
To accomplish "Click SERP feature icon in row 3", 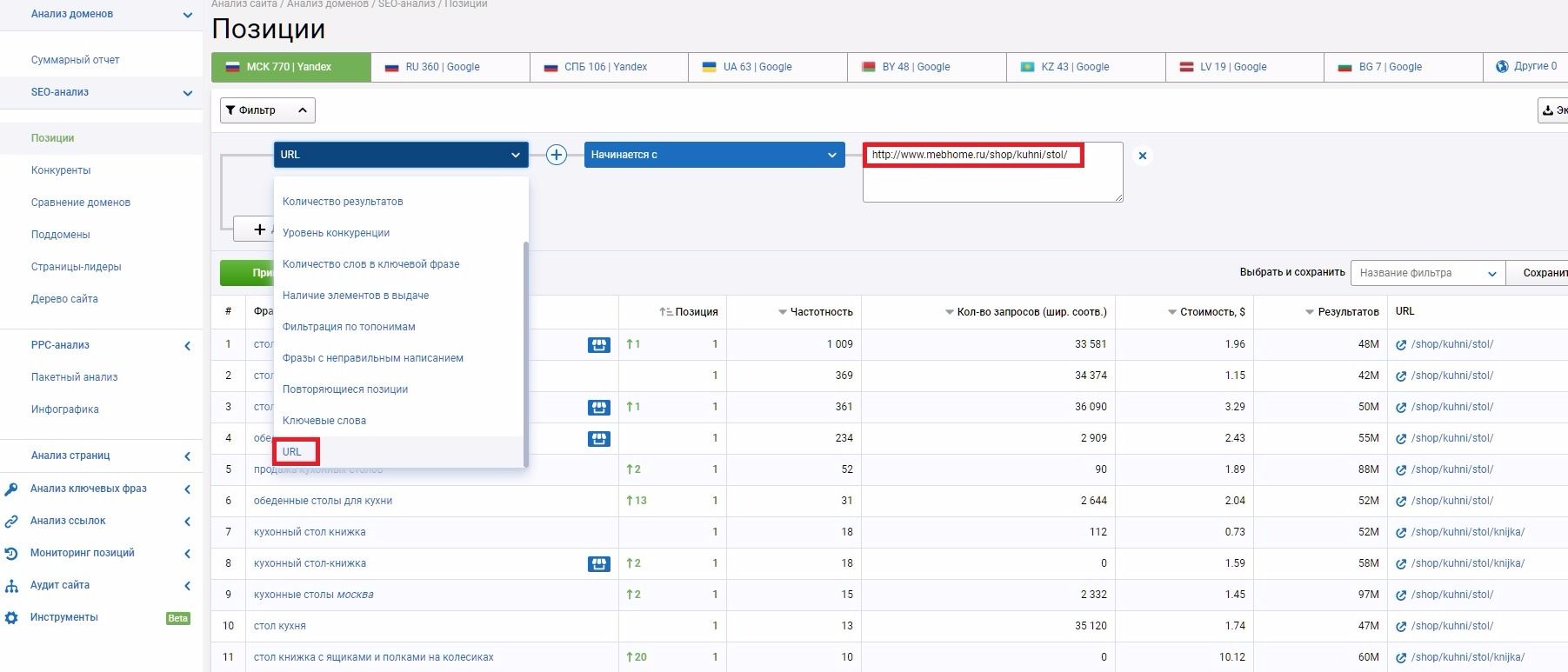I will pyautogui.click(x=599, y=408).
